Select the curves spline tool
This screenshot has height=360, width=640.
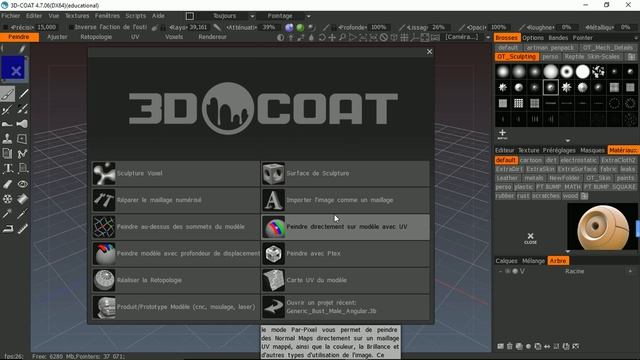pyautogui.click(x=22, y=153)
